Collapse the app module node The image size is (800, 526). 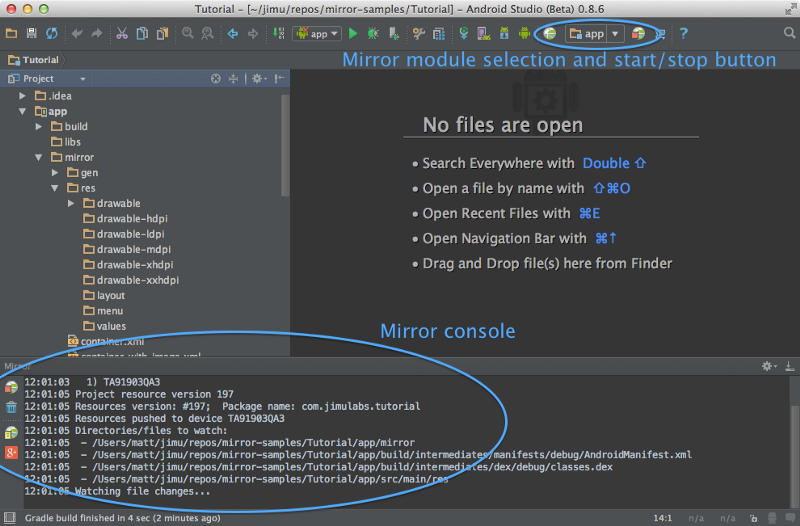[x=22, y=111]
